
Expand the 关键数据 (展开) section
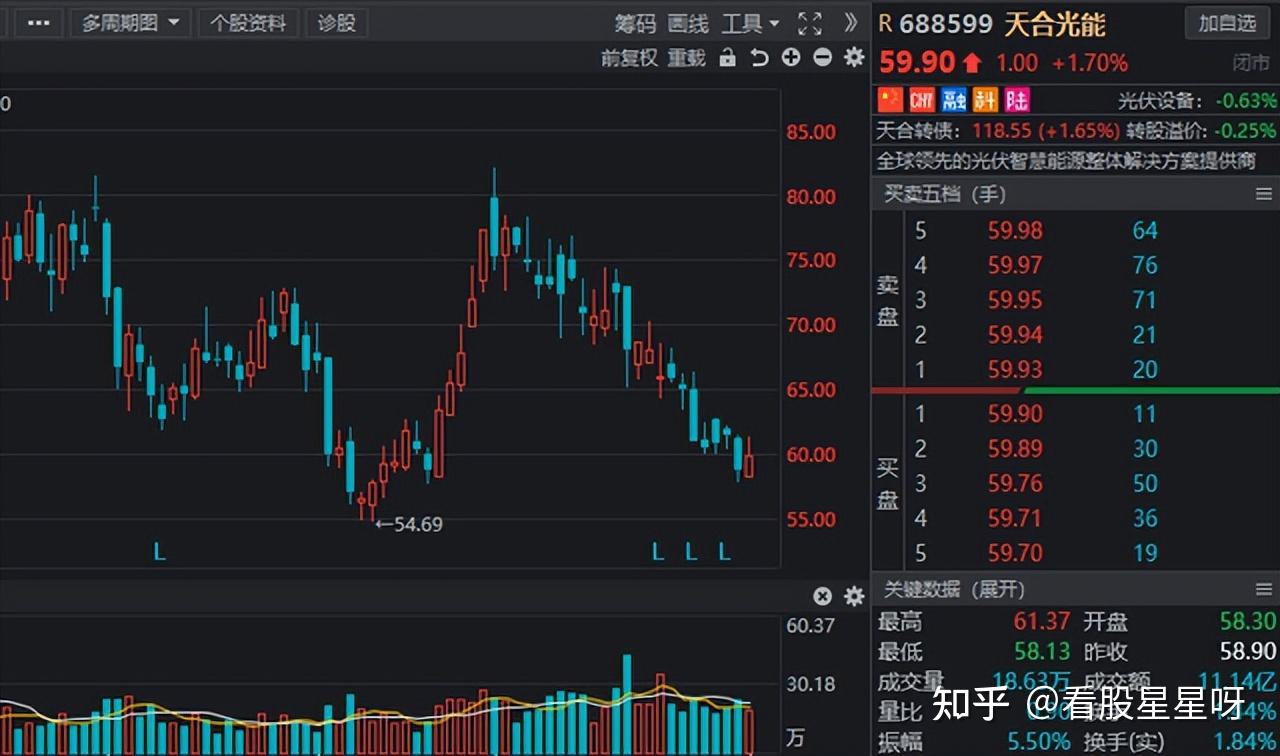pos(953,589)
